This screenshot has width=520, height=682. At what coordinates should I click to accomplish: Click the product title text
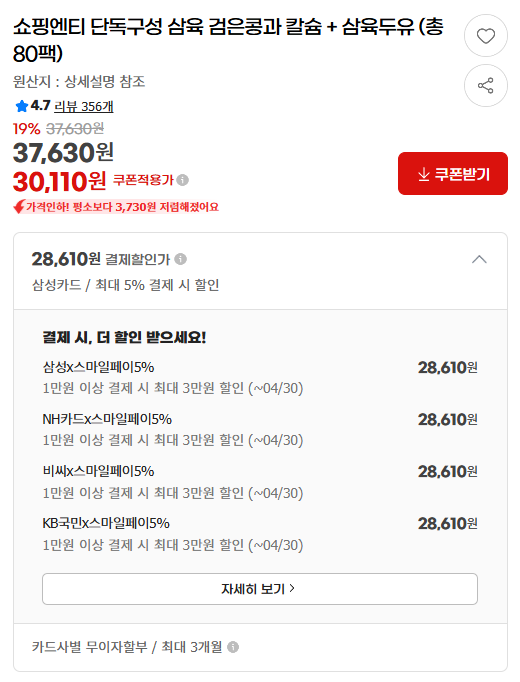tap(228, 40)
